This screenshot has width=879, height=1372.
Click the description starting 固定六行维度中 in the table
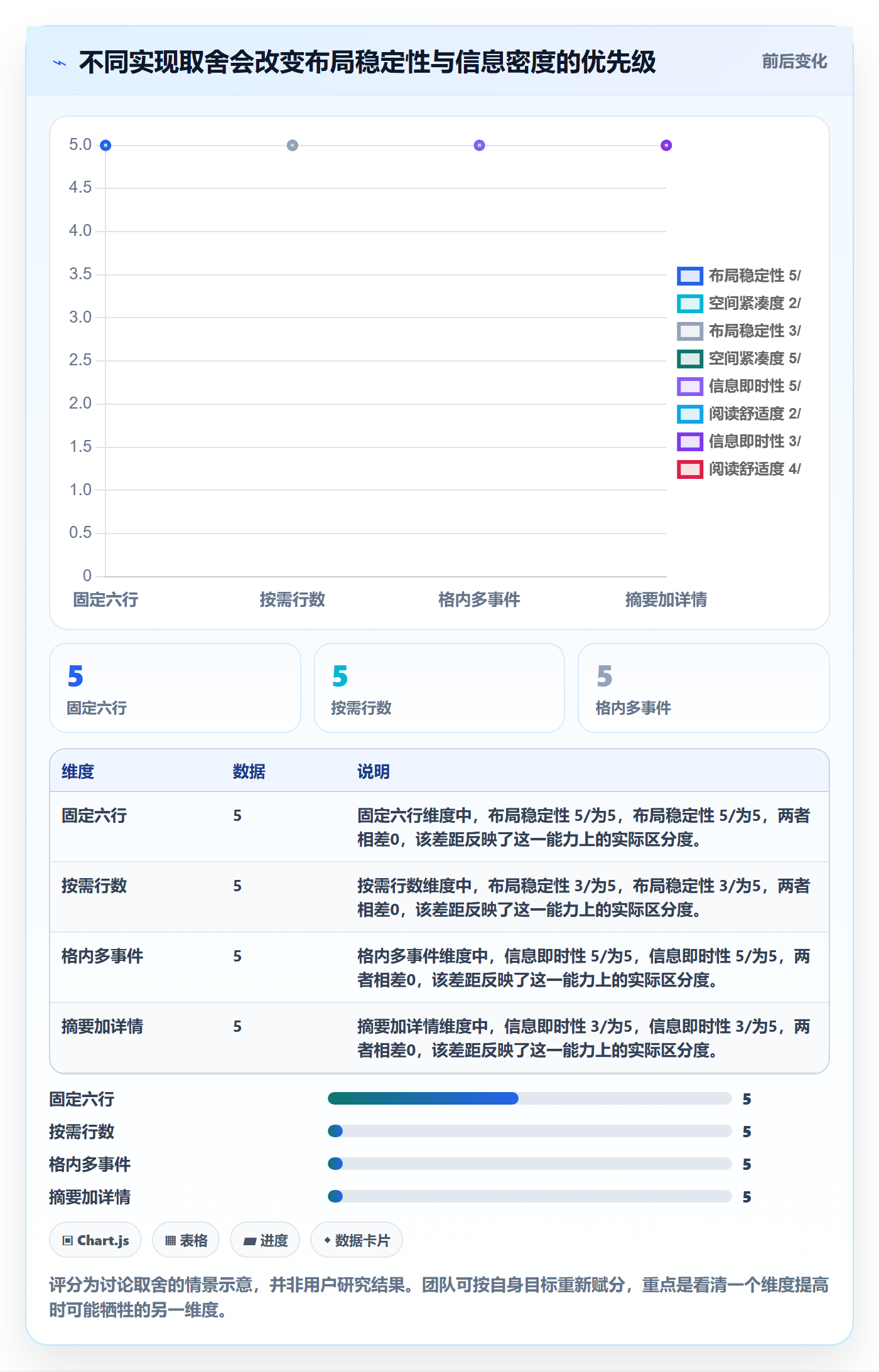point(584,827)
